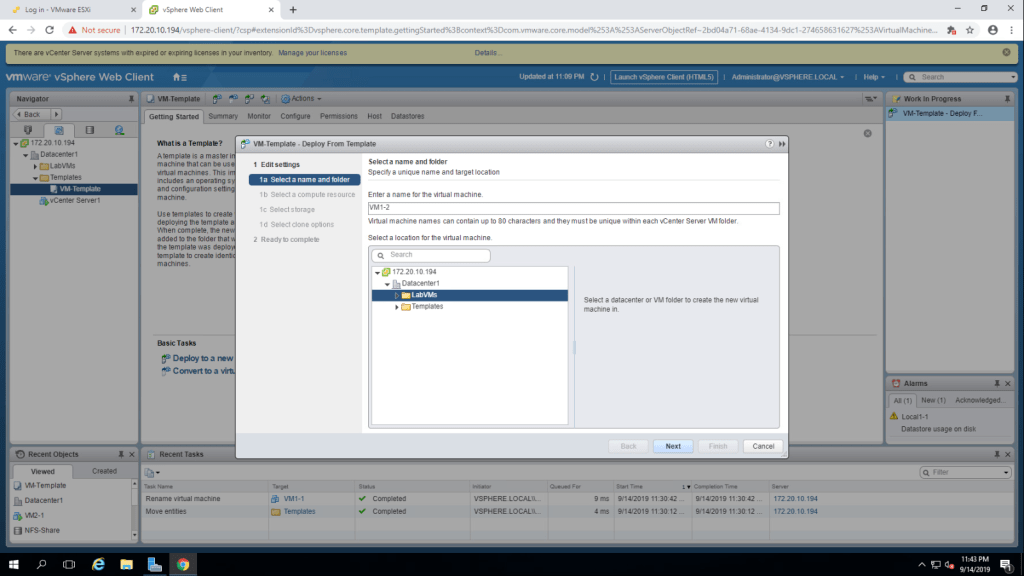
Task: Click the virtual machine name text field
Action: coord(573,208)
